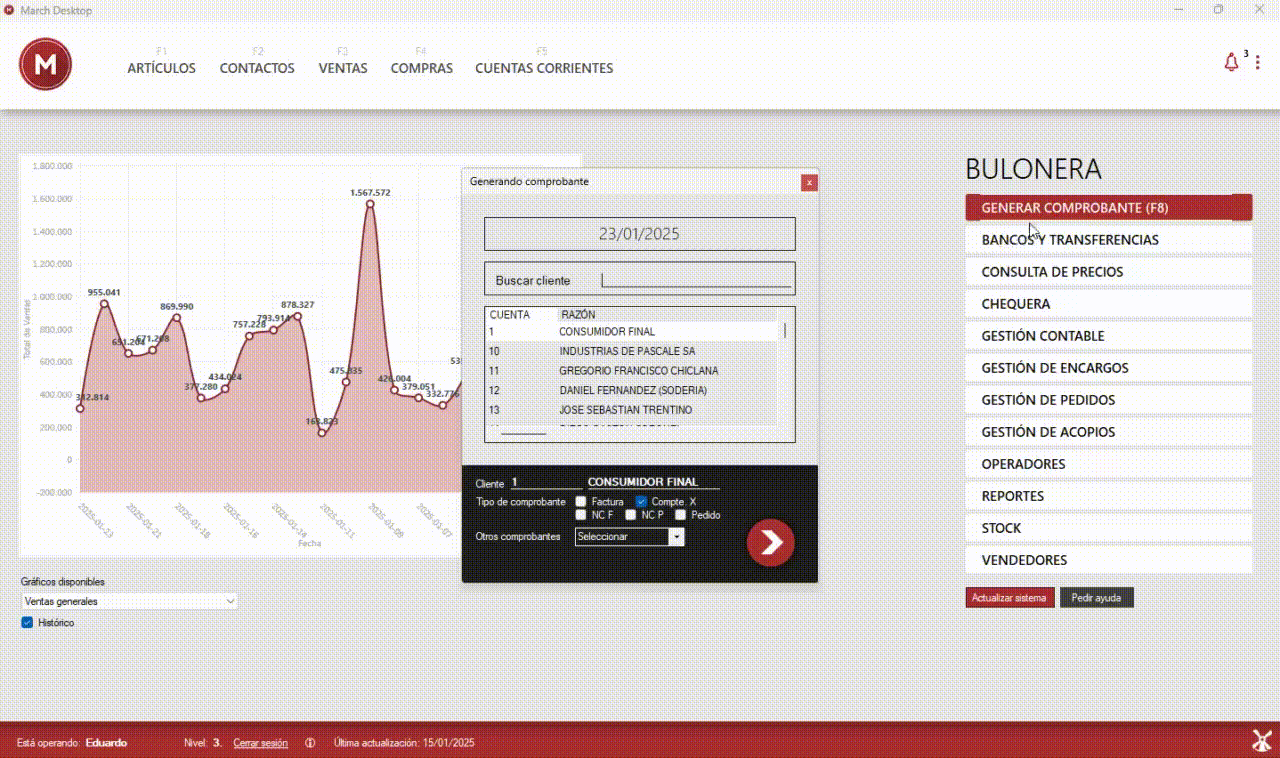Image resolution: width=1280 pixels, height=758 pixels.
Task: Open the CUENTAS CORRIENTES menu
Action: (544, 68)
